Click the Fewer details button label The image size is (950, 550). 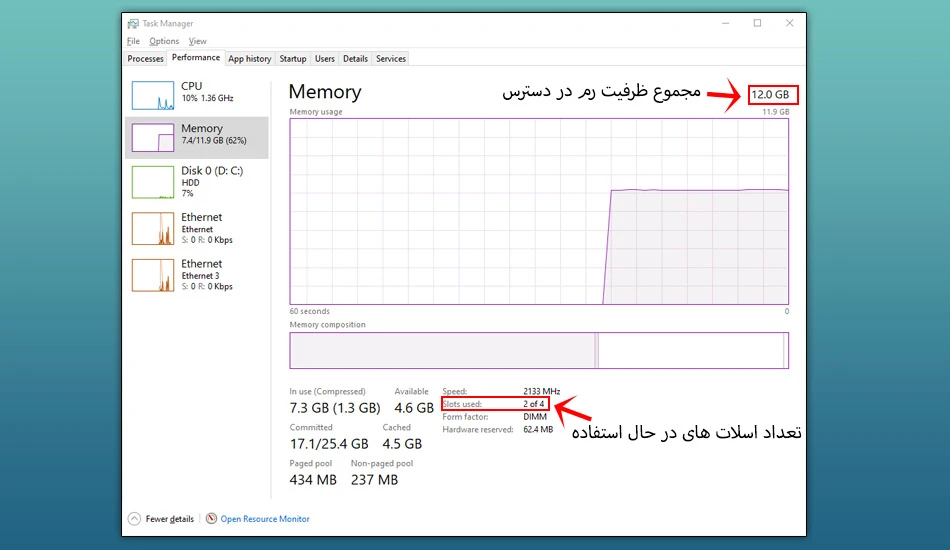click(x=170, y=519)
